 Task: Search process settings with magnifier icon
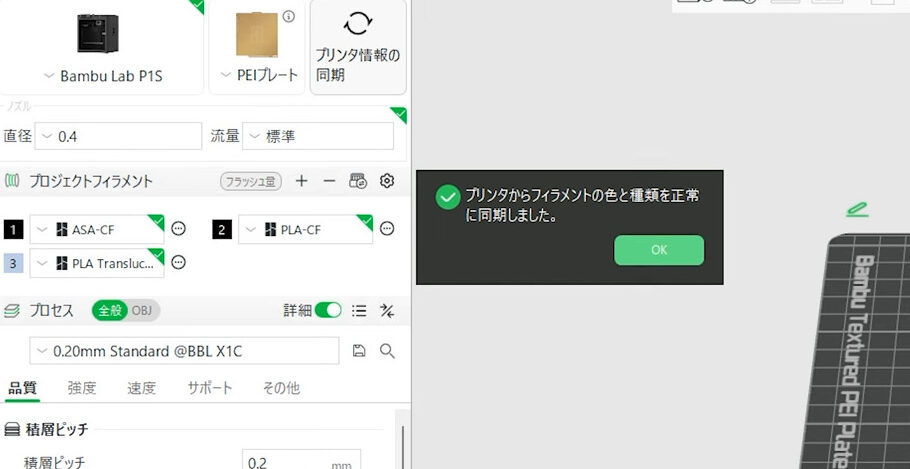point(387,351)
